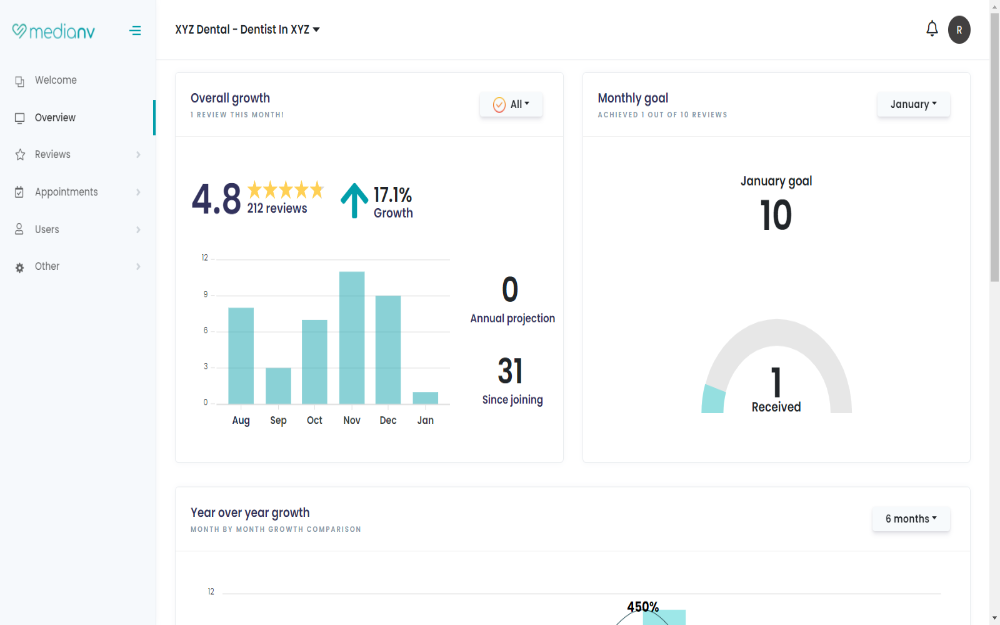This screenshot has height=625, width=1000.
Task: Open the user avatar R menu
Action: coord(959,30)
